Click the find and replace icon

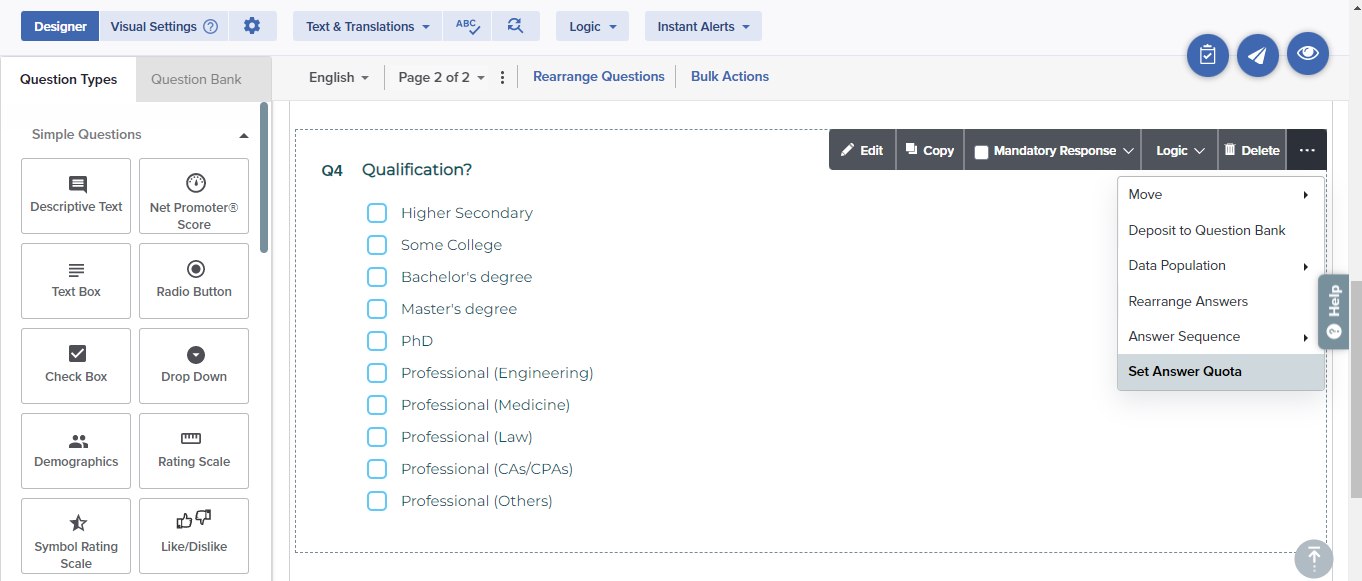[x=515, y=26]
